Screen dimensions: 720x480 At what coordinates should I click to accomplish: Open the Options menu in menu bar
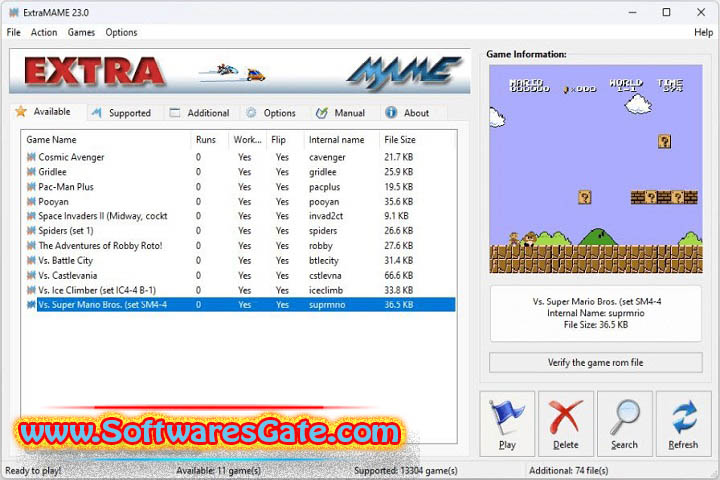pos(121,32)
